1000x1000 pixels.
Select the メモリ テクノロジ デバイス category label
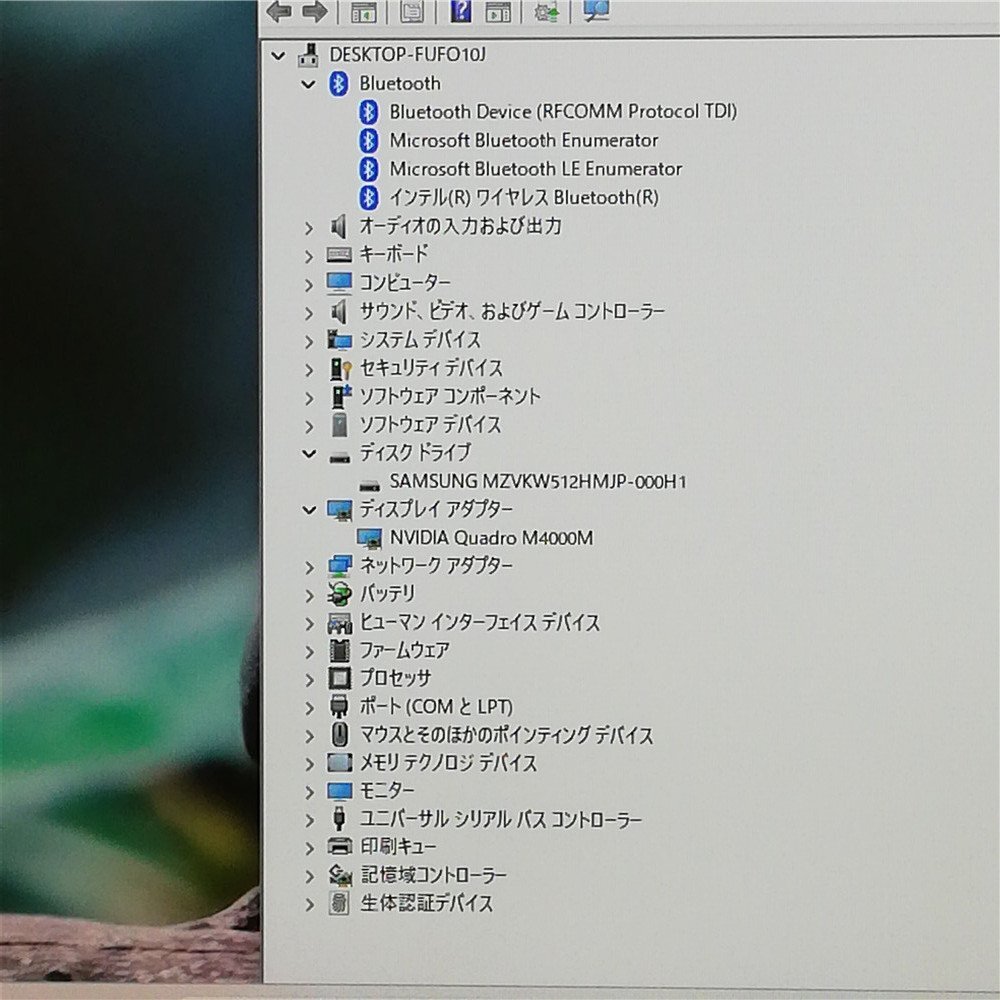448,762
